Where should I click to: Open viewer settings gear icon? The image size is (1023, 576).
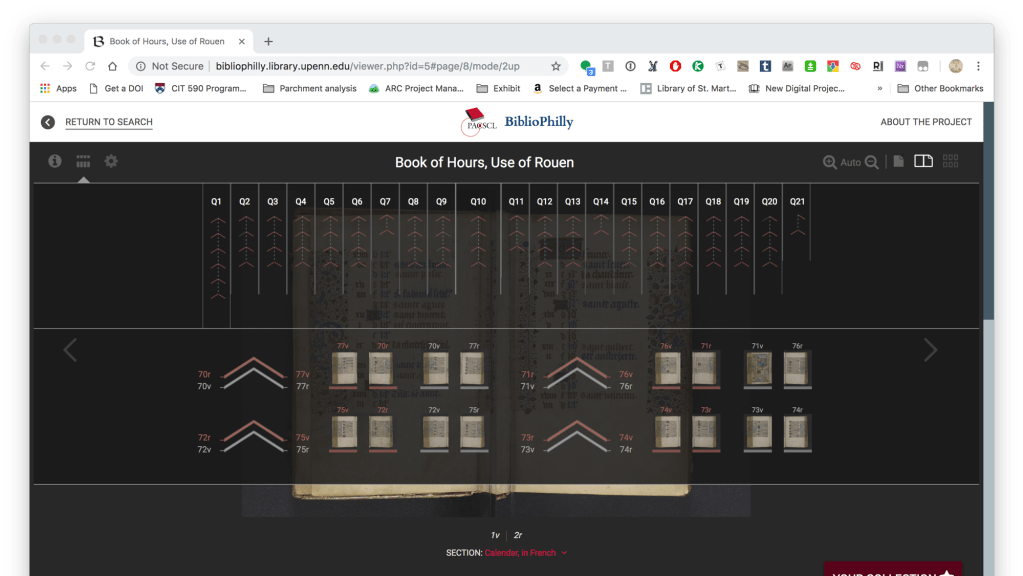(111, 161)
